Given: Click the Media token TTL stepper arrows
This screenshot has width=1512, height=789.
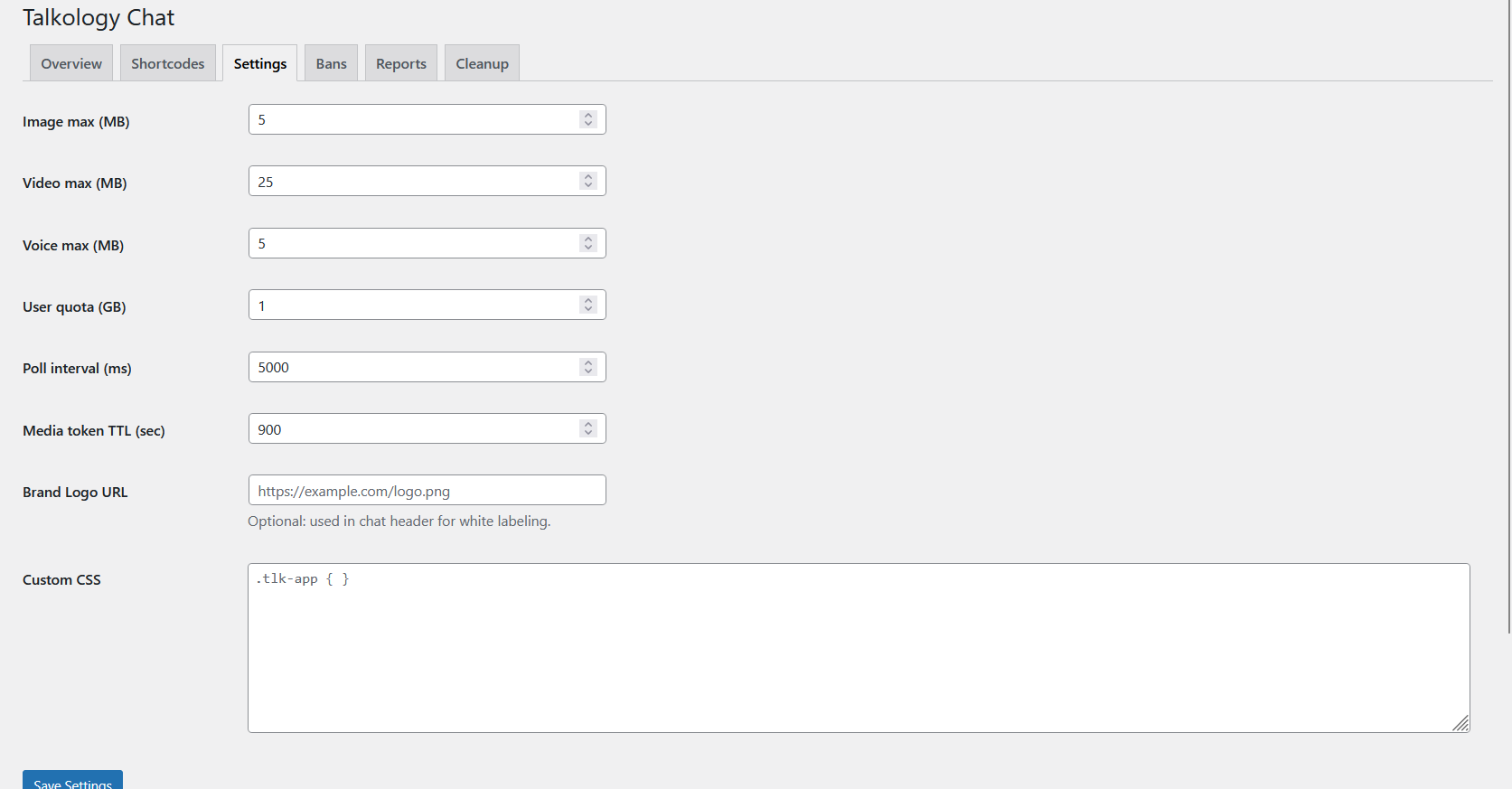Looking at the screenshot, I should tap(588, 429).
